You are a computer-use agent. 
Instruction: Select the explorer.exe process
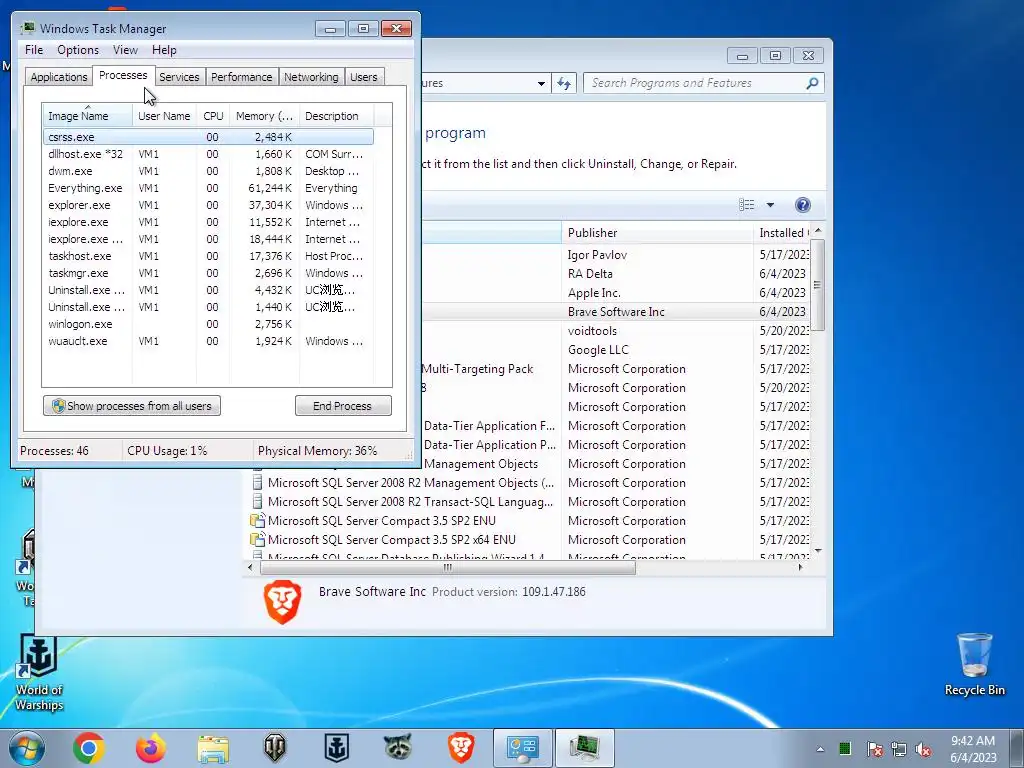click(x=208, y=205)
